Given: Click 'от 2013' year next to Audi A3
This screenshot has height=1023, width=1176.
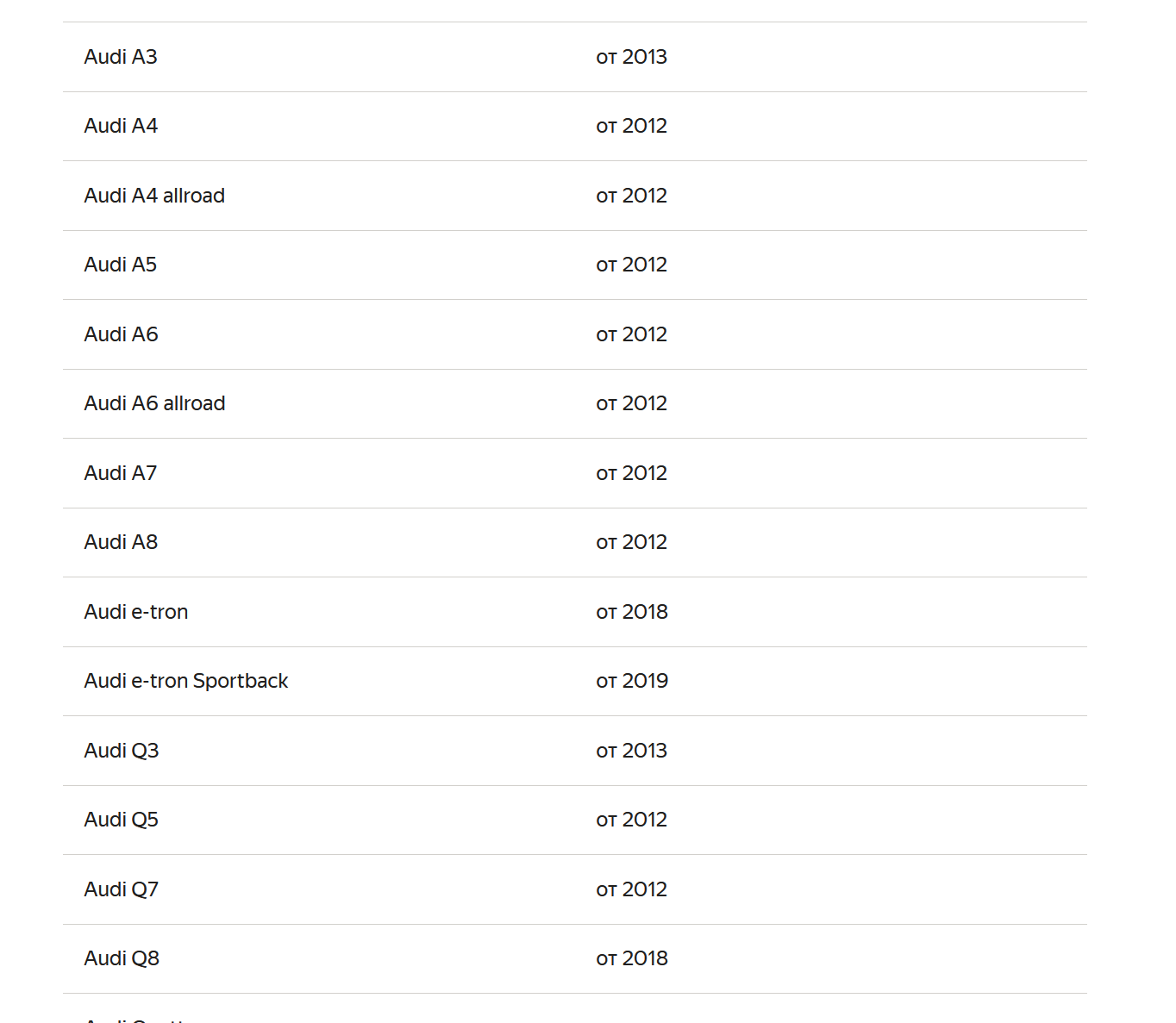Looking at the screenshot, I should 632,57.
